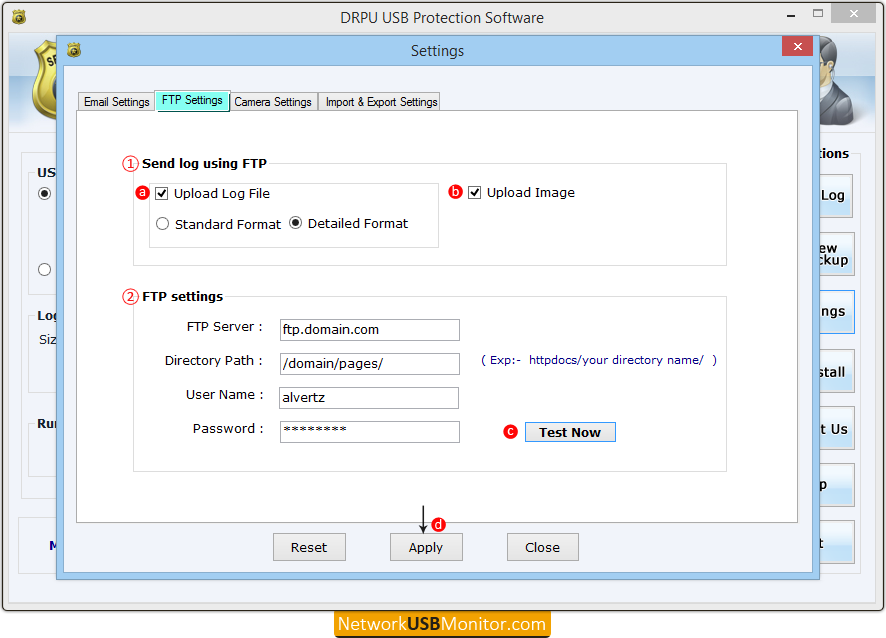
Task: Click the 'Send log using FTP' heading
Action: pyautogui.click(x=204, y=164)
